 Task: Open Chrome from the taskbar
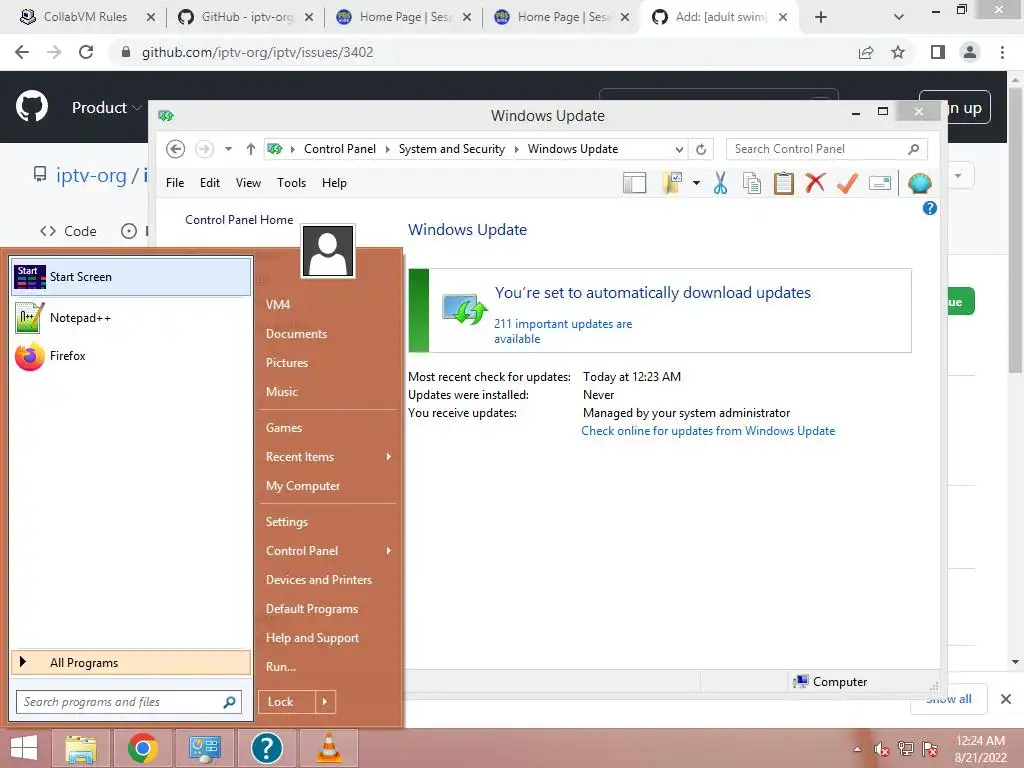pyautogui.click(x=142, y=748)
